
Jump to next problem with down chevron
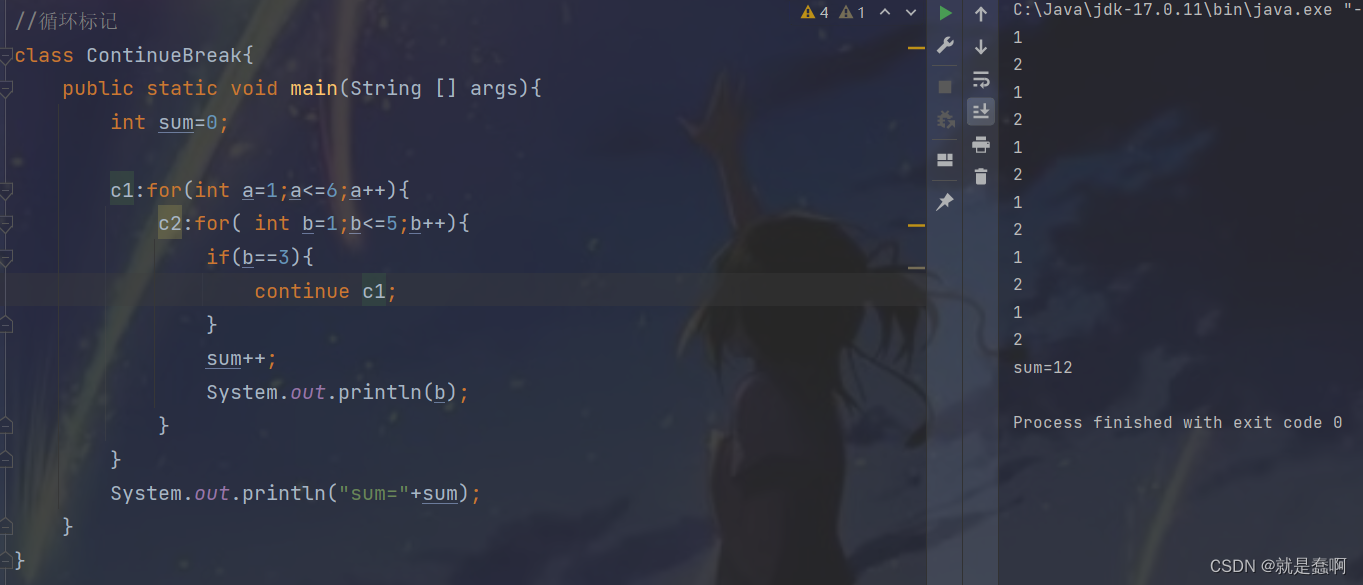(910, 13)
